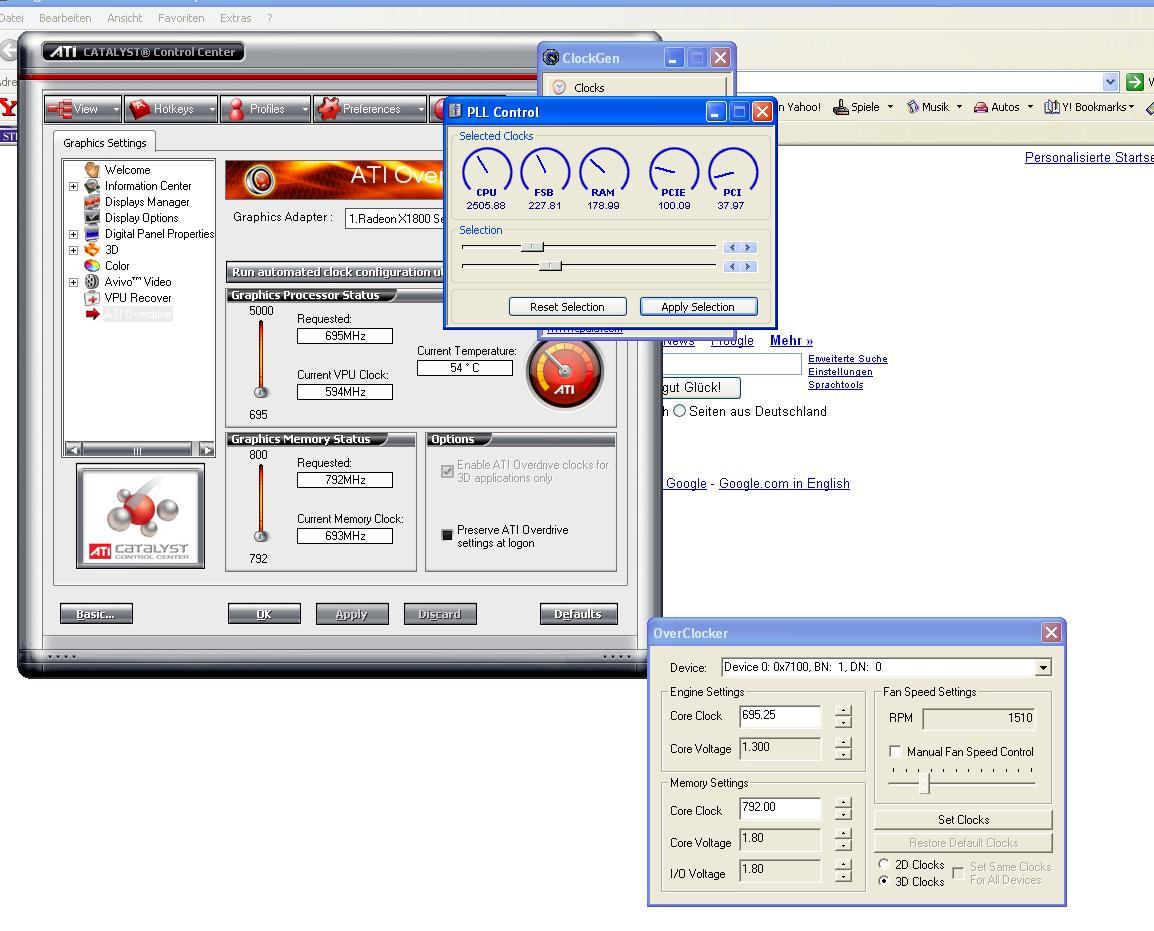The width and height of the screenshot is (1154, 931).
Task: Select Seiten aus Deutschland radio button
Action: [679, 411]
